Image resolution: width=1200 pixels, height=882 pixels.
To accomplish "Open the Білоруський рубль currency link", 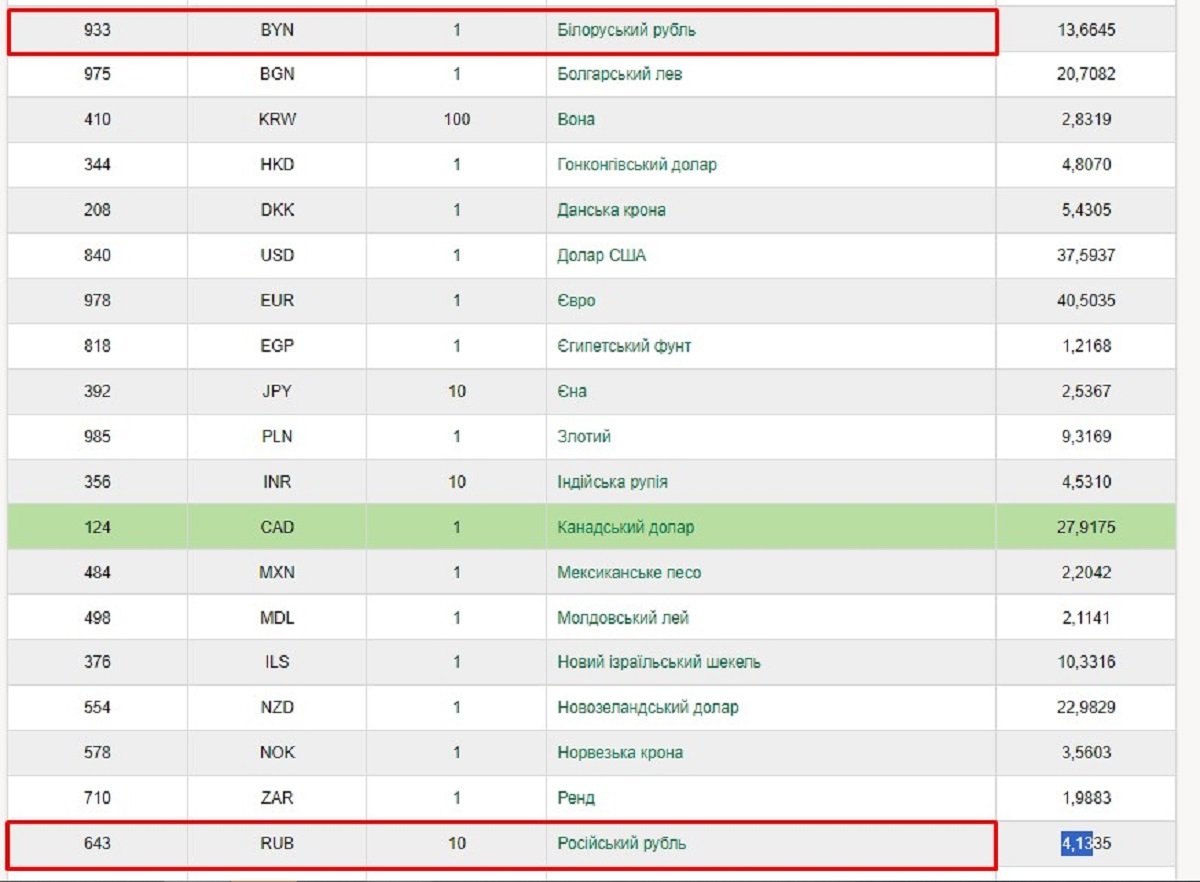I will tap(626, 30).
